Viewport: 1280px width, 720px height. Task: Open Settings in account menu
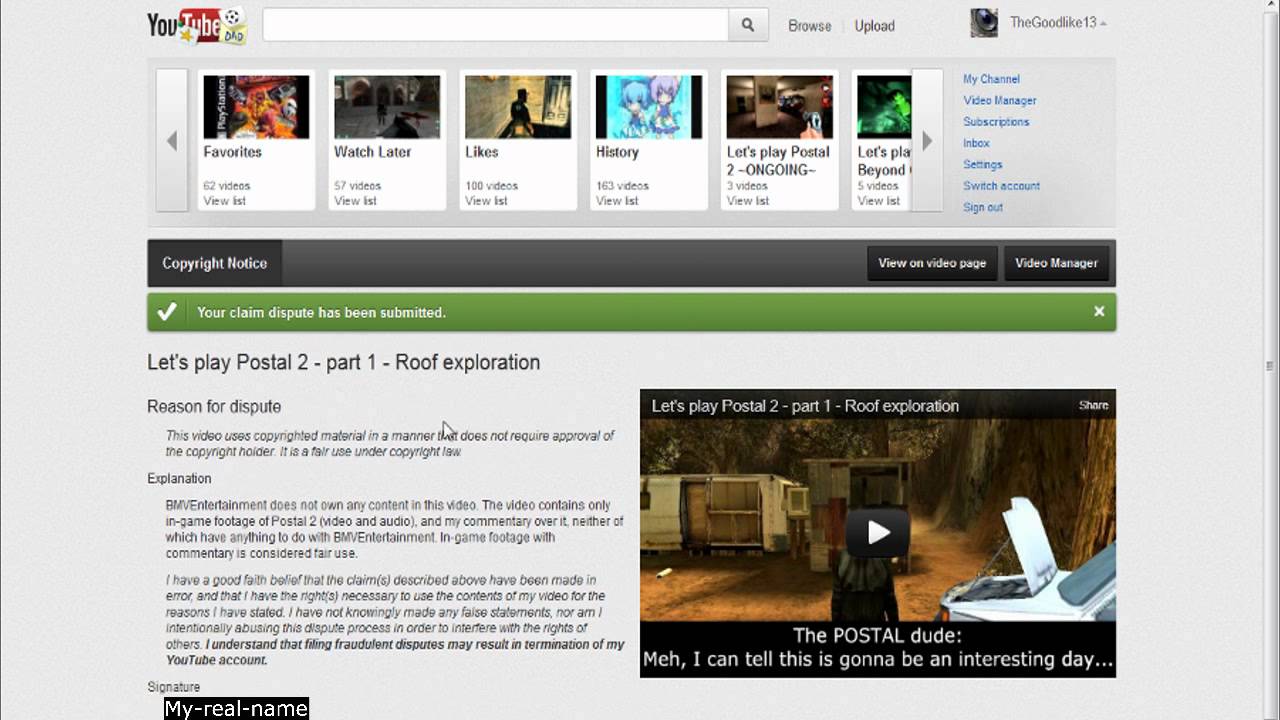click(982, 165)
